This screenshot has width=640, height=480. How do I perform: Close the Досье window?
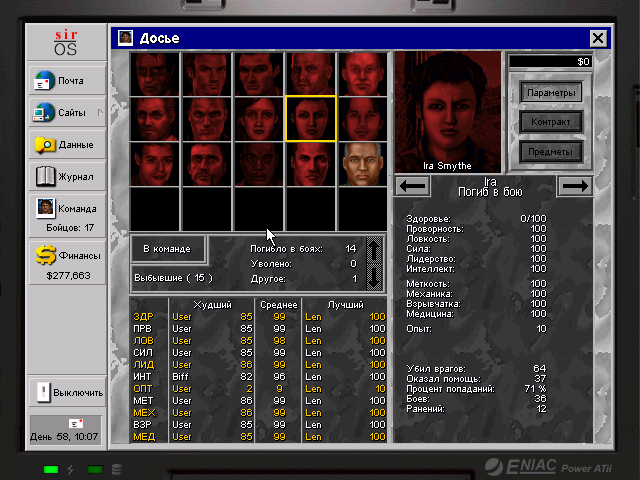coord(598,38)
